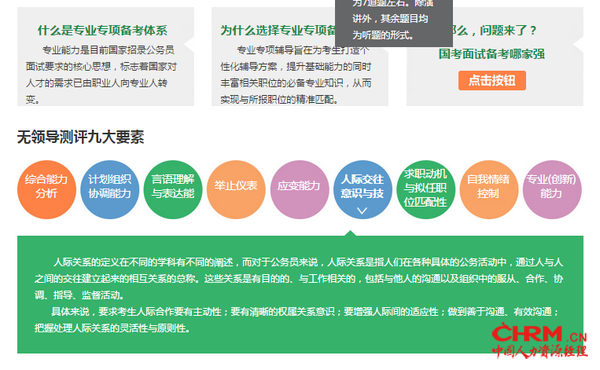Select the 专业(创新)能力 circle
This screenshot has height=370, width=600.
(552, 189)
